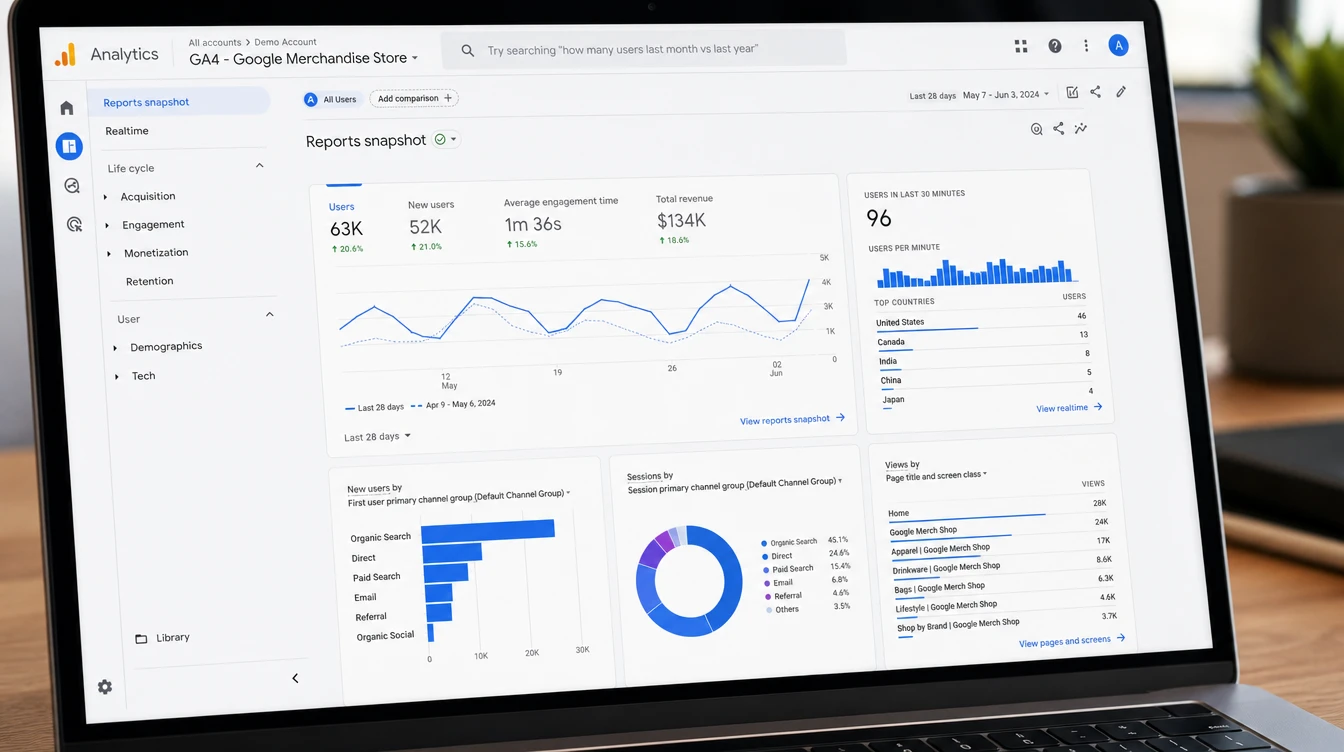Click the account avatar 'A'
The height and width of the screenshot is (752, 1344).
point(1119,45)
